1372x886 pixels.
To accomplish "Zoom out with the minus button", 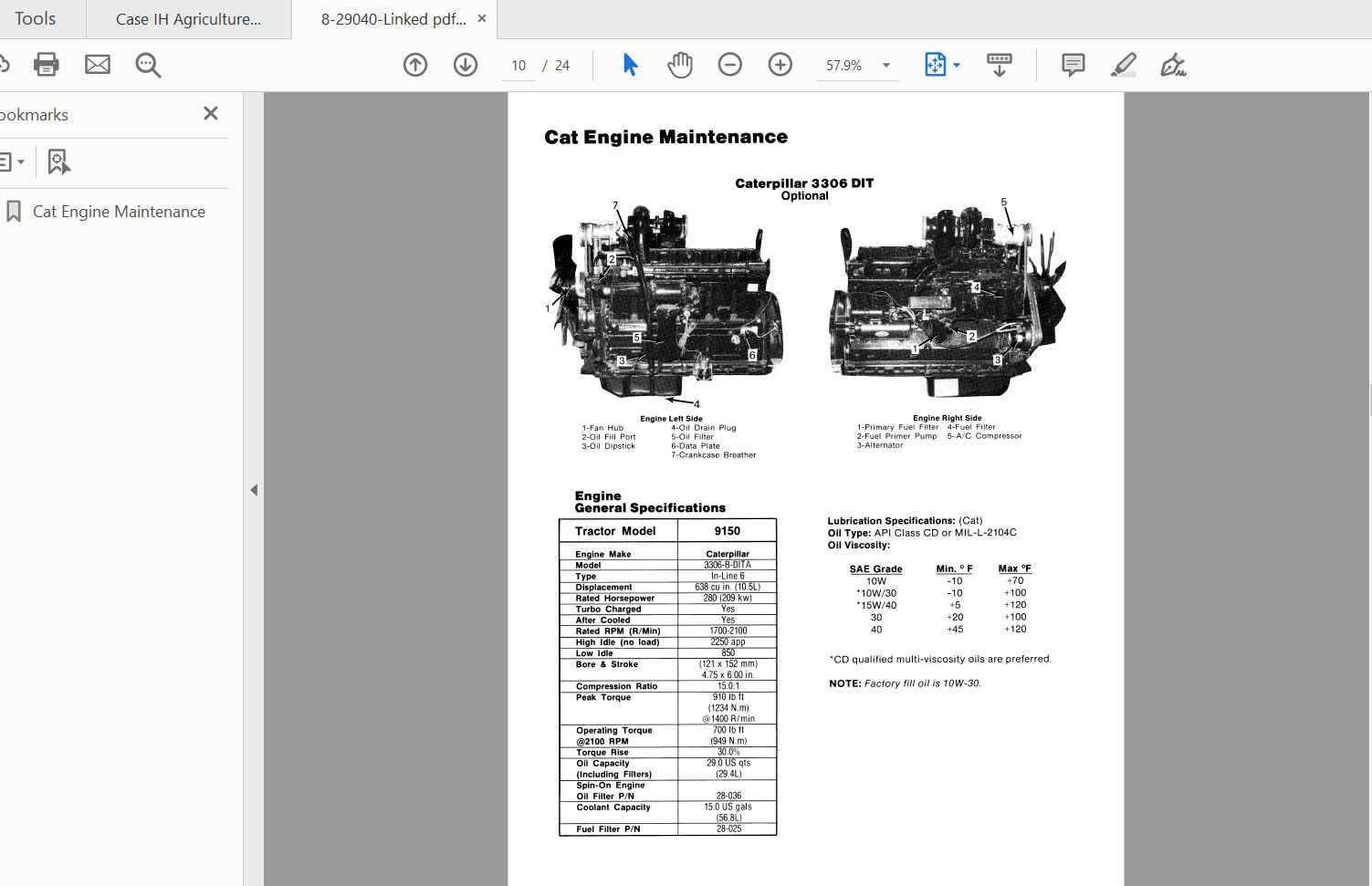I will click(730, 65).
